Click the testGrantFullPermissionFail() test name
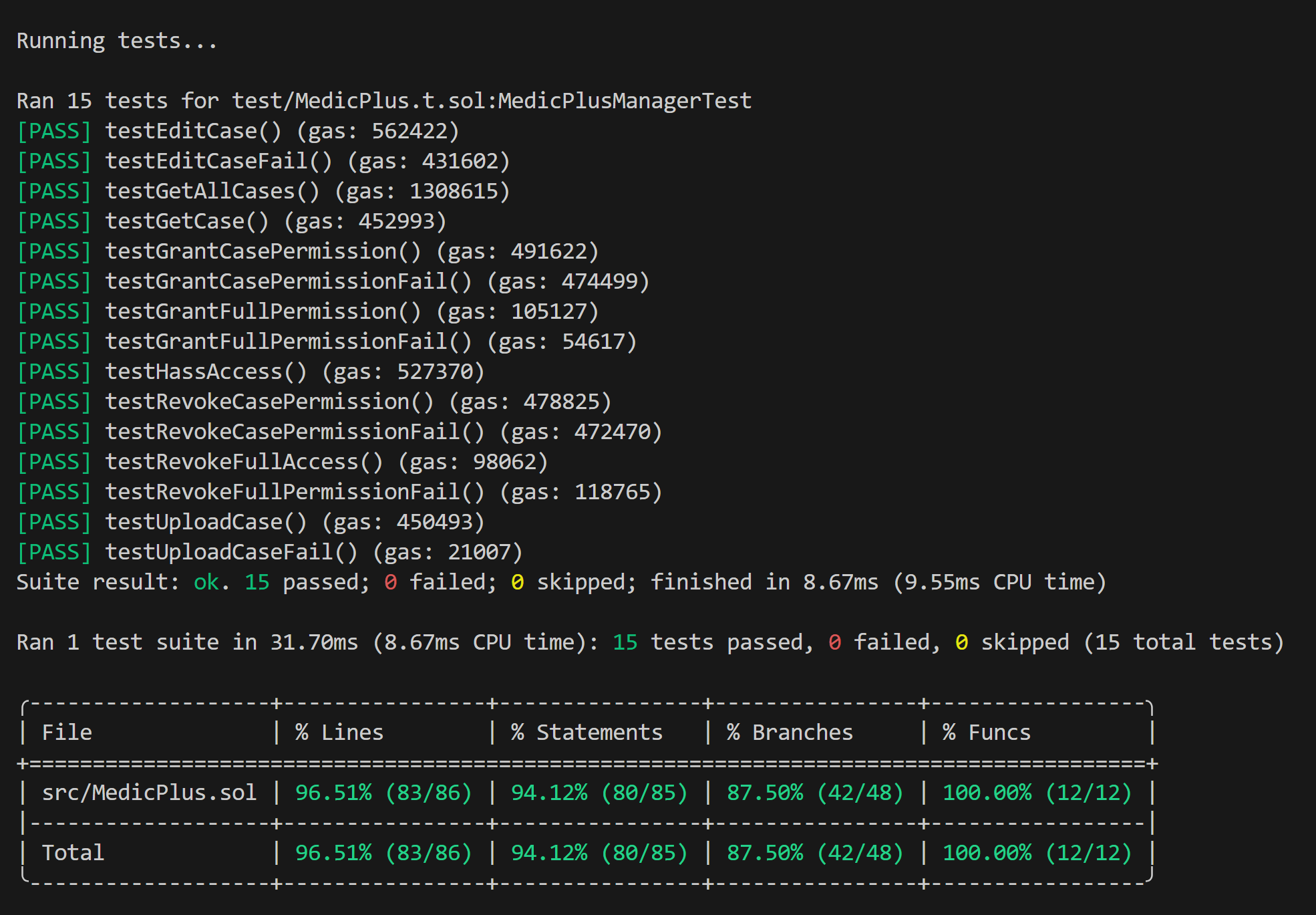 pos(289,342)
